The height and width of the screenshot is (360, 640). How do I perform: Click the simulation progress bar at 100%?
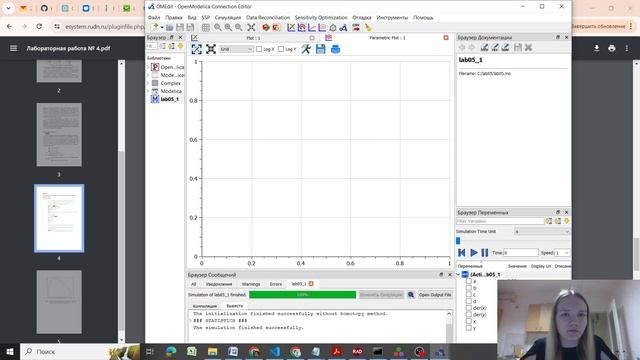[302, 295]
